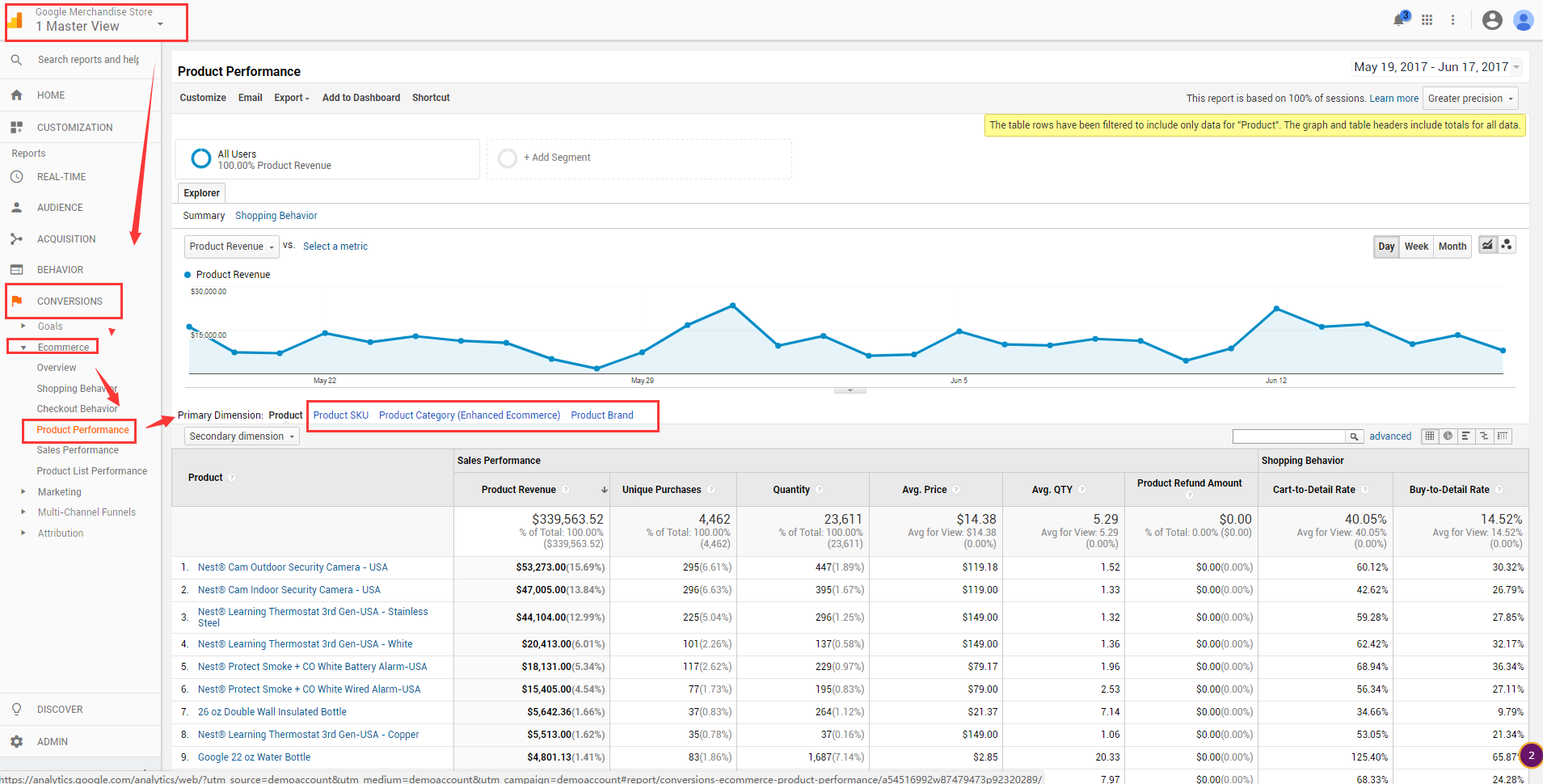The height and width of the screenshot is (784, 1543).
Task: Switch primary dimension to Product SKU
Action: click(x=340, y=415)
